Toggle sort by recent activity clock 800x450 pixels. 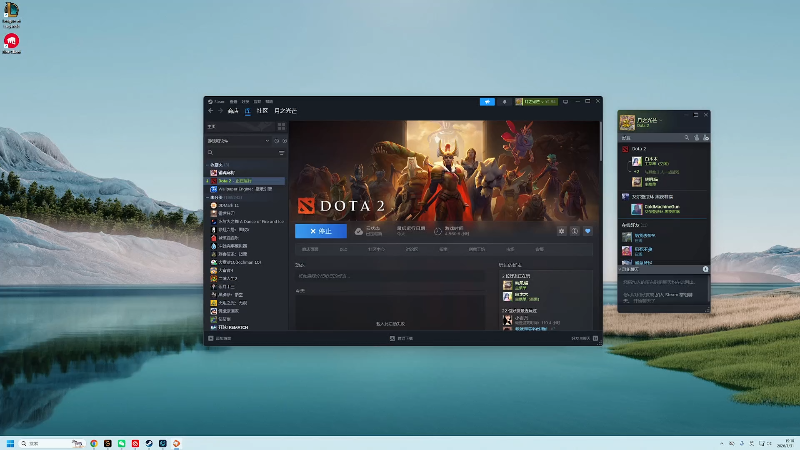277,141
